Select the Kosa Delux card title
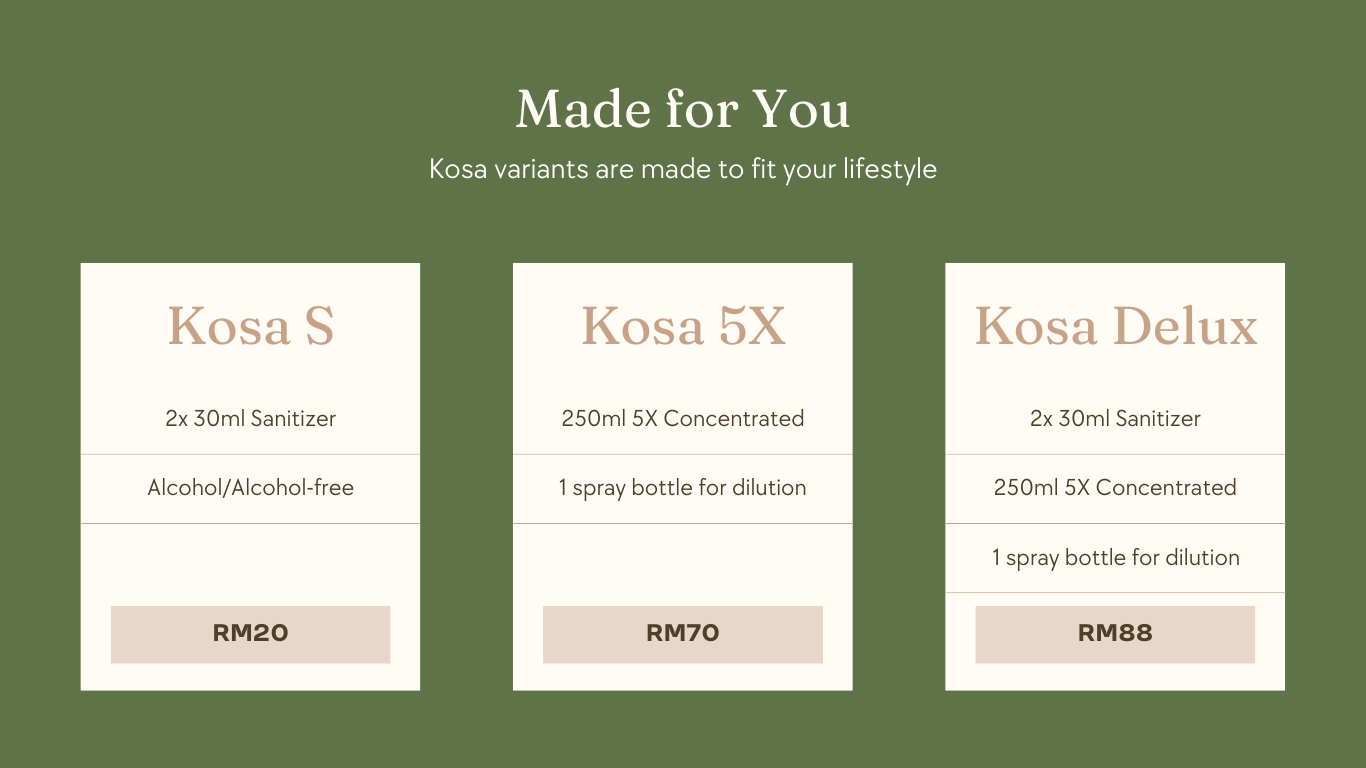Viewport: 1366px width, 768px height. point(1116,326)
